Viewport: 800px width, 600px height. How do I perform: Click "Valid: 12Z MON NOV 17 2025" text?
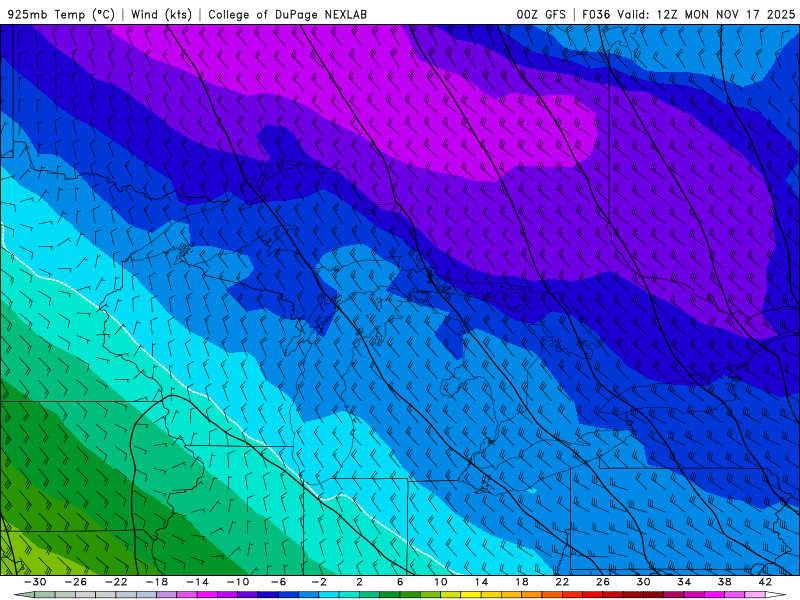[x=706, y=14]
